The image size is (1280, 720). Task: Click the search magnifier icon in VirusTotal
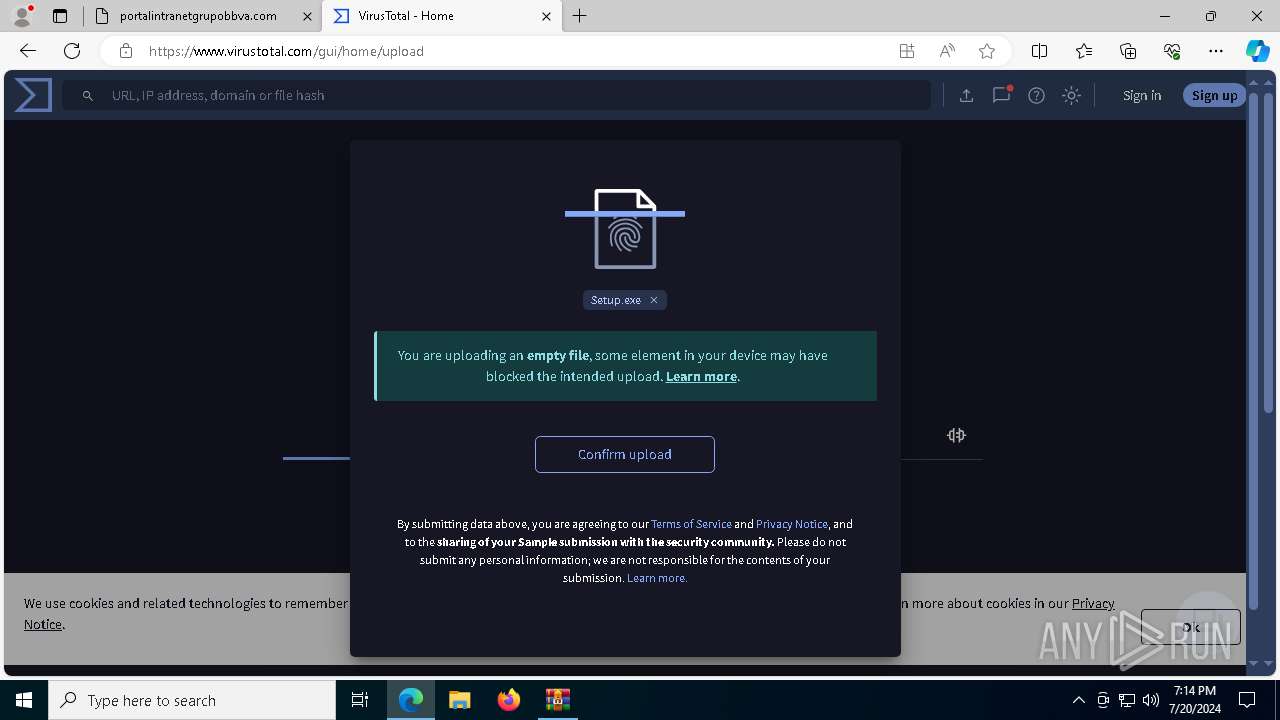coord(88,96)
